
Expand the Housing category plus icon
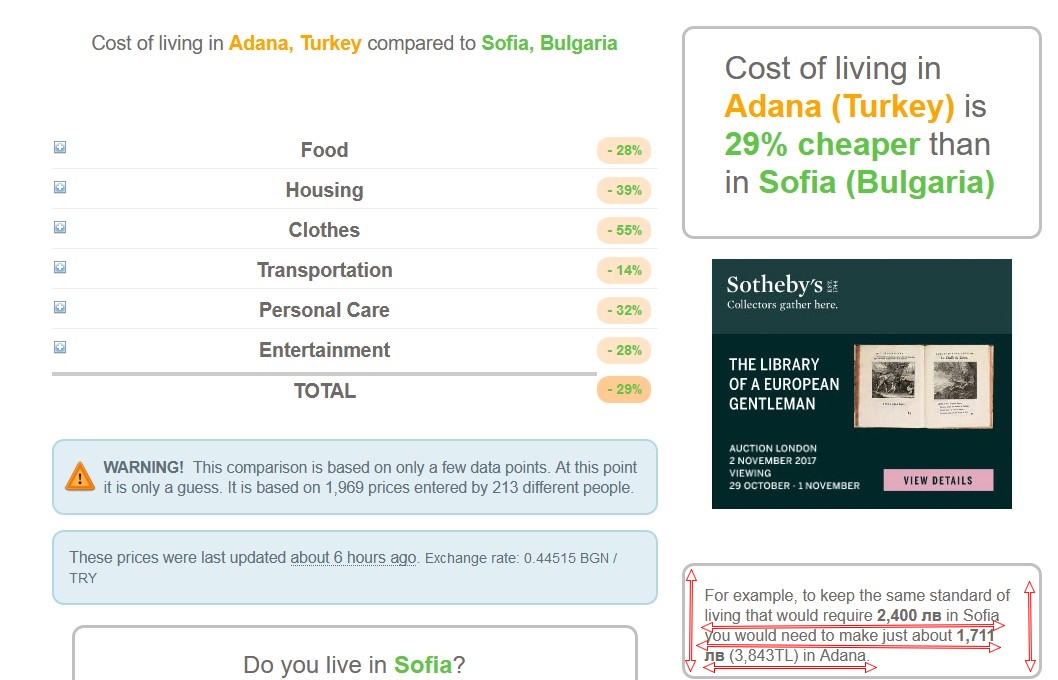60,188
